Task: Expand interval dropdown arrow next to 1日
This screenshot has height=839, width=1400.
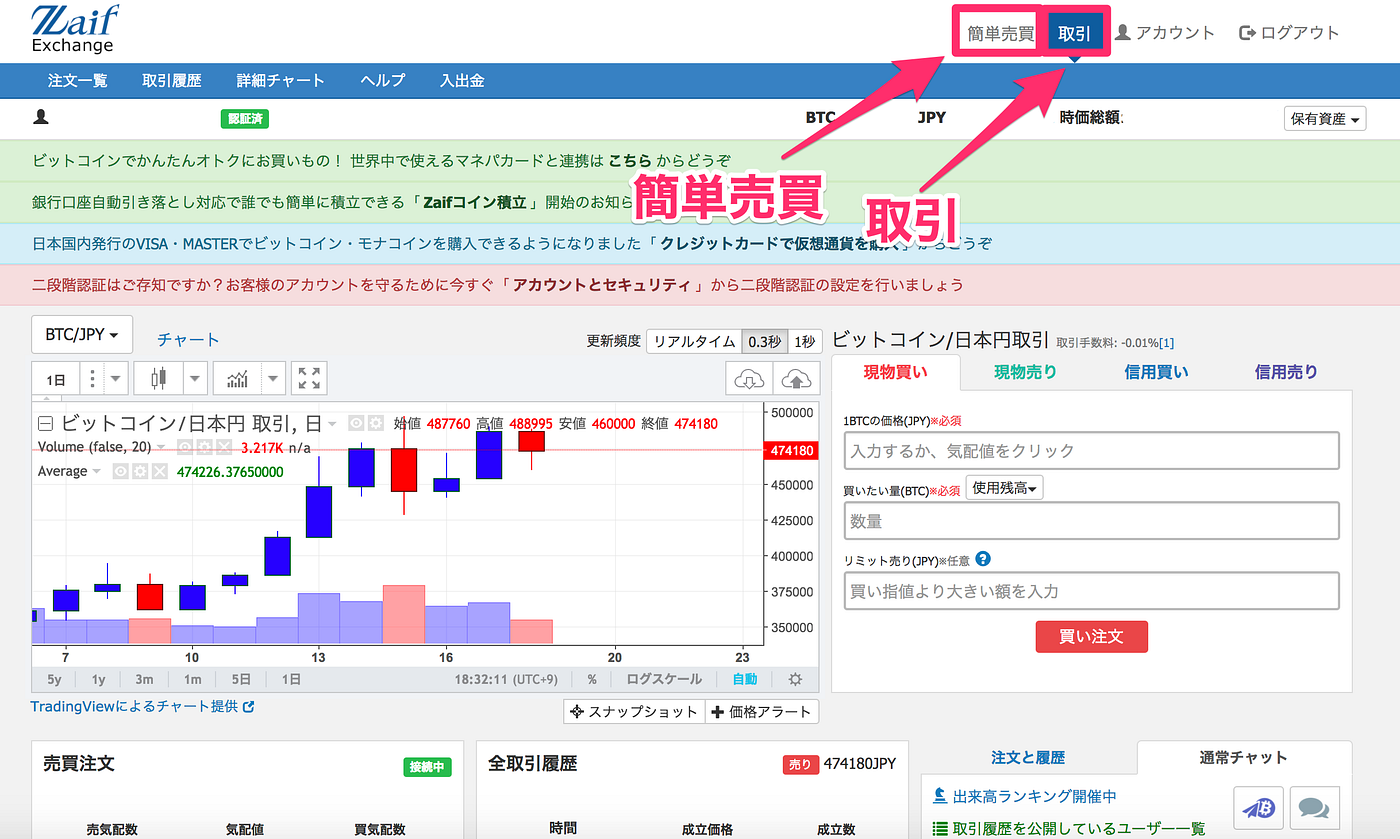Action: click(x=117, y=379)
